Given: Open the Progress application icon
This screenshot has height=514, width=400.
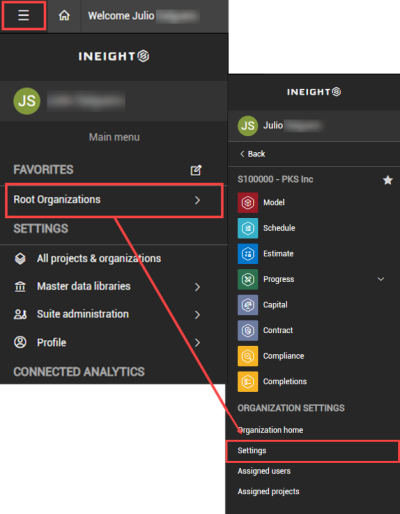Looking at the screenshot, I should click(248, 279).
